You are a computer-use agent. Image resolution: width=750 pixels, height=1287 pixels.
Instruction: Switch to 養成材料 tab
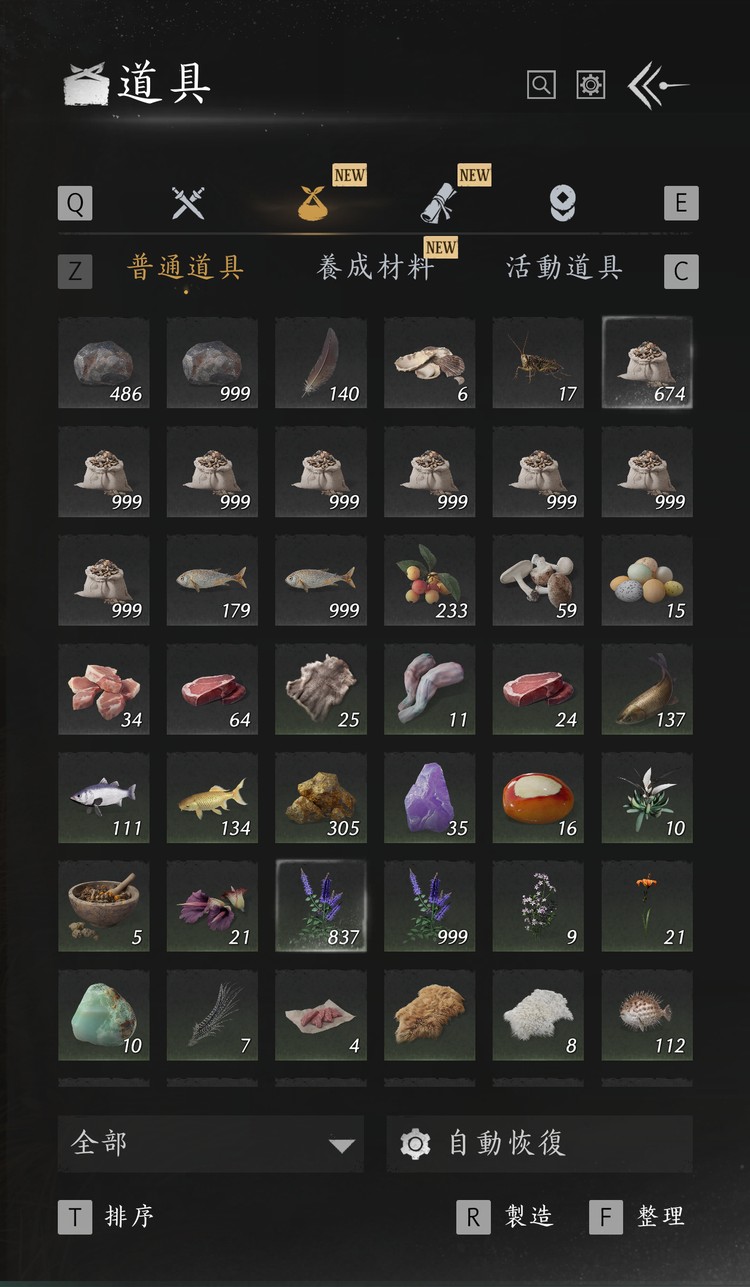(376, 268)
